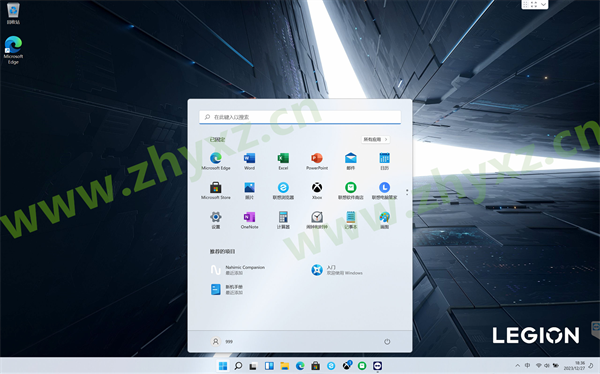Open the Photos (照片) app
600x374 pixels.
pos(249,190)
